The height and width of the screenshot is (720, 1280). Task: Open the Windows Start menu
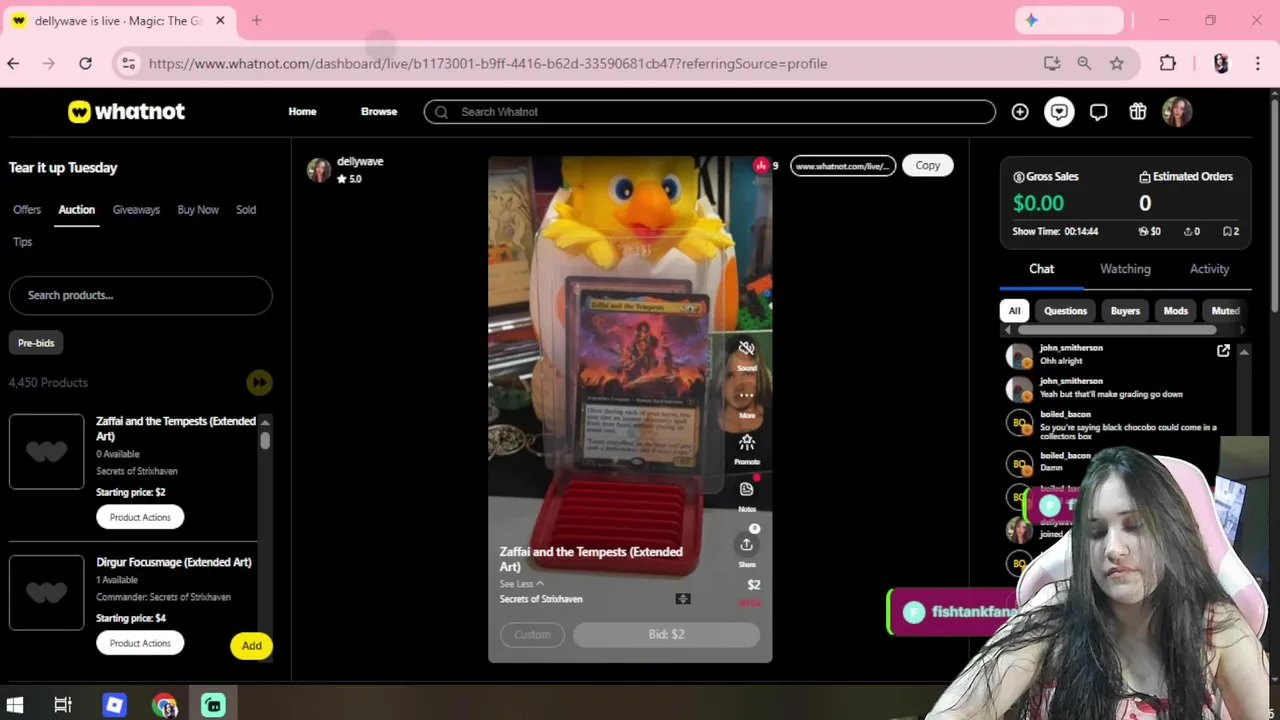pyautogui.click(x=15, y=705)
